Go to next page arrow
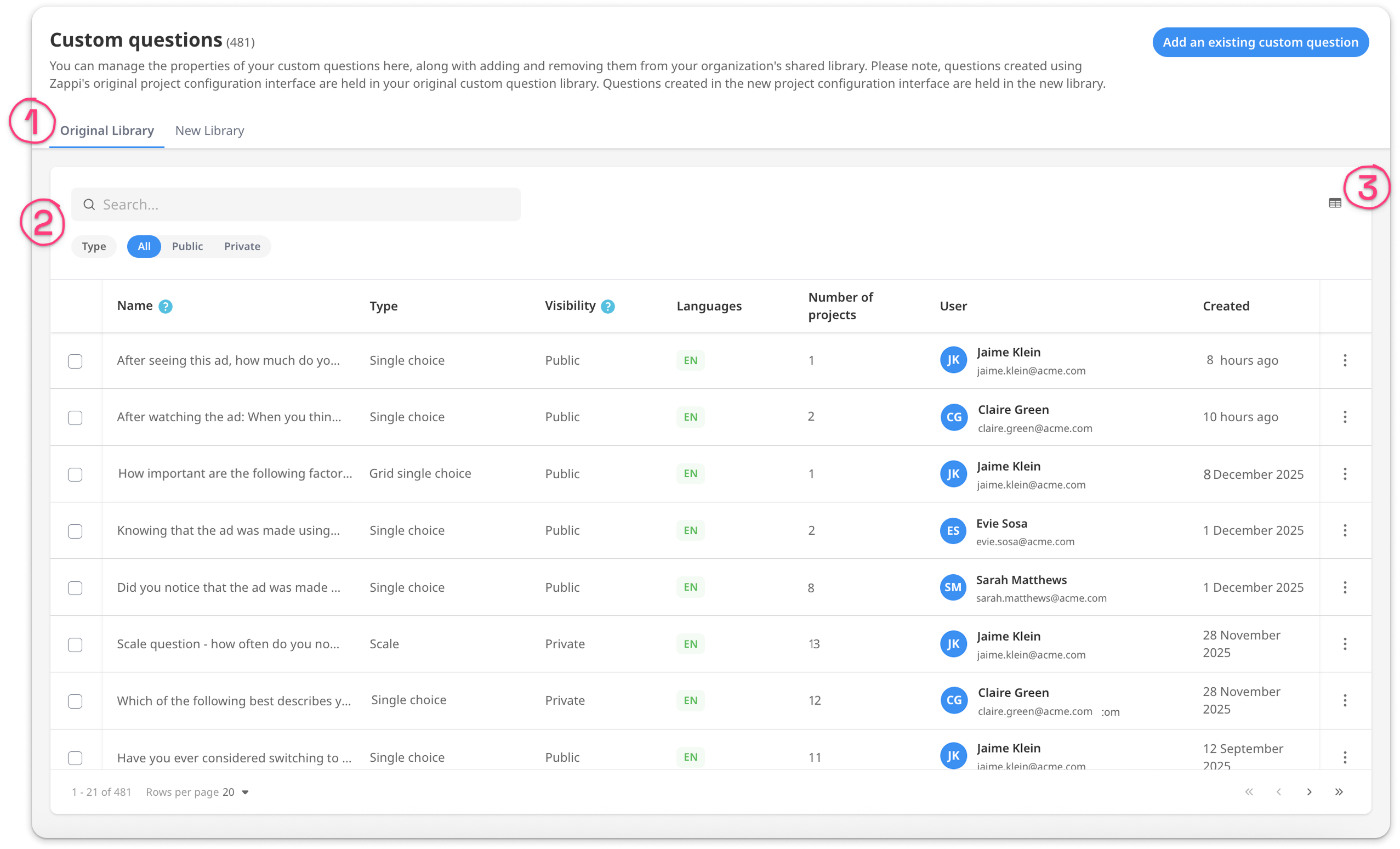Screen dimensions: 1400x849 coord(1309,791)
